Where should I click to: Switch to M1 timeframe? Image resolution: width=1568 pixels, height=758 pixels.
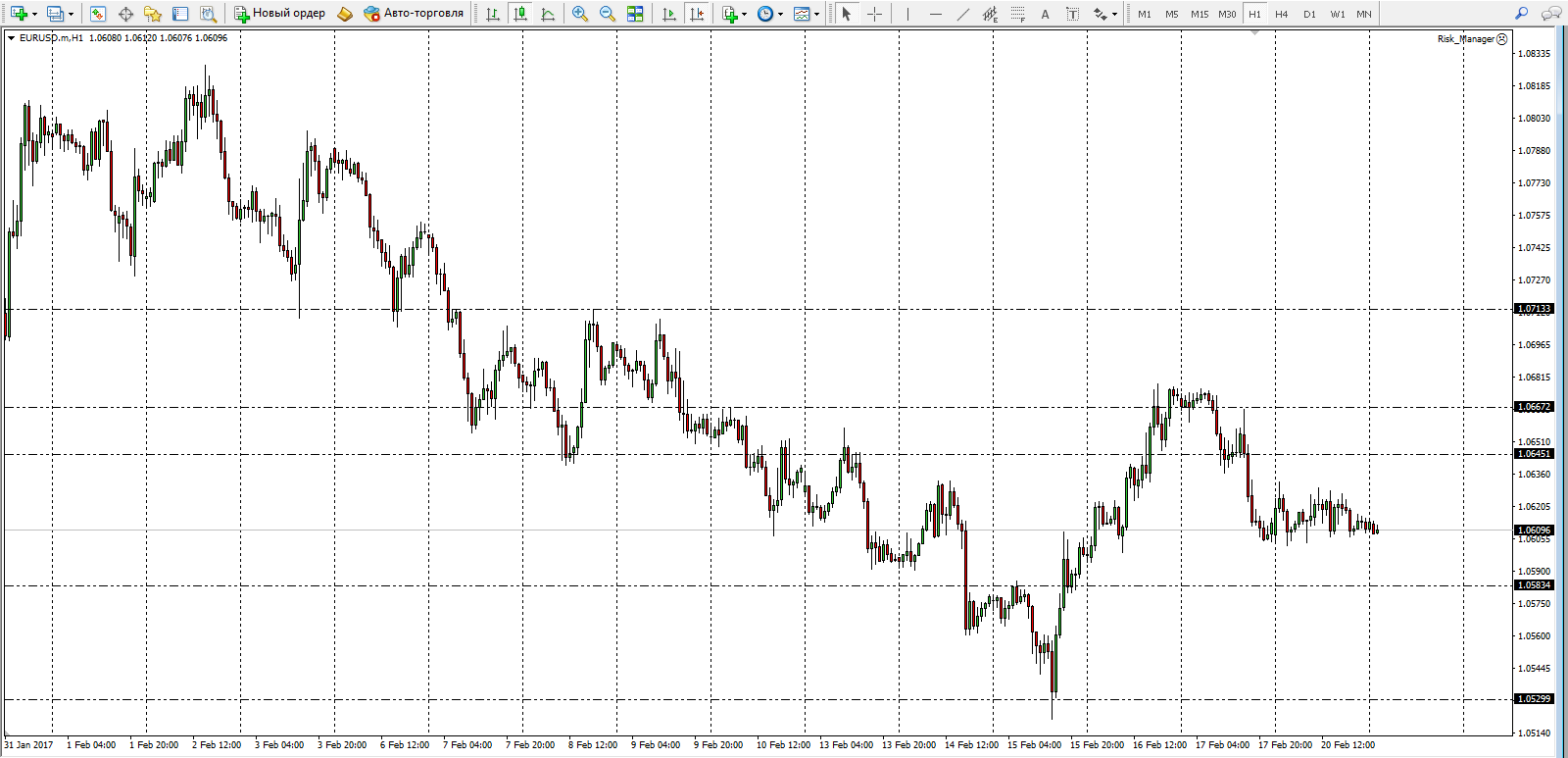coord(1145,14)
